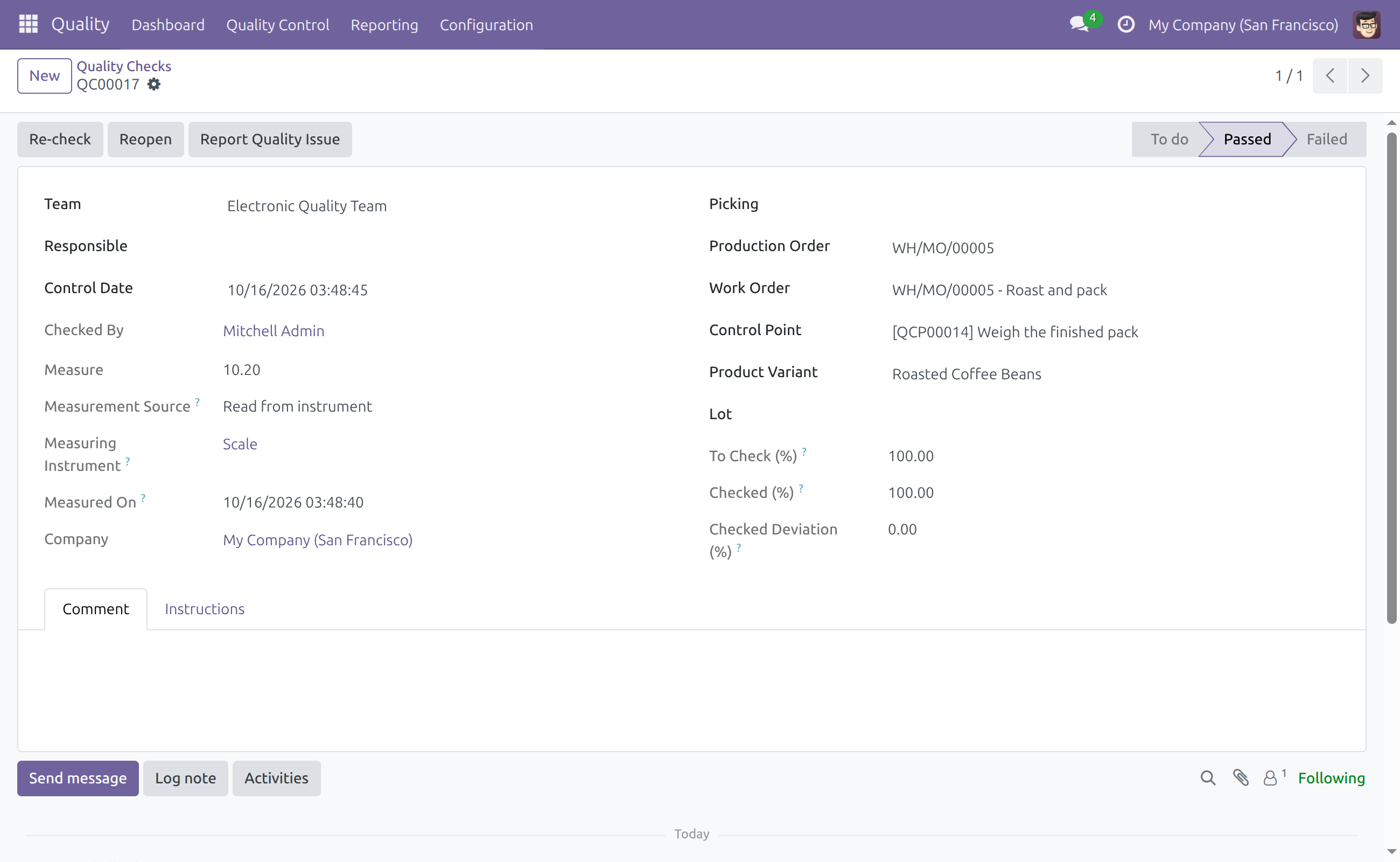Go to next record arrow
The image size is (1400, 862).
pos(1365,76)
